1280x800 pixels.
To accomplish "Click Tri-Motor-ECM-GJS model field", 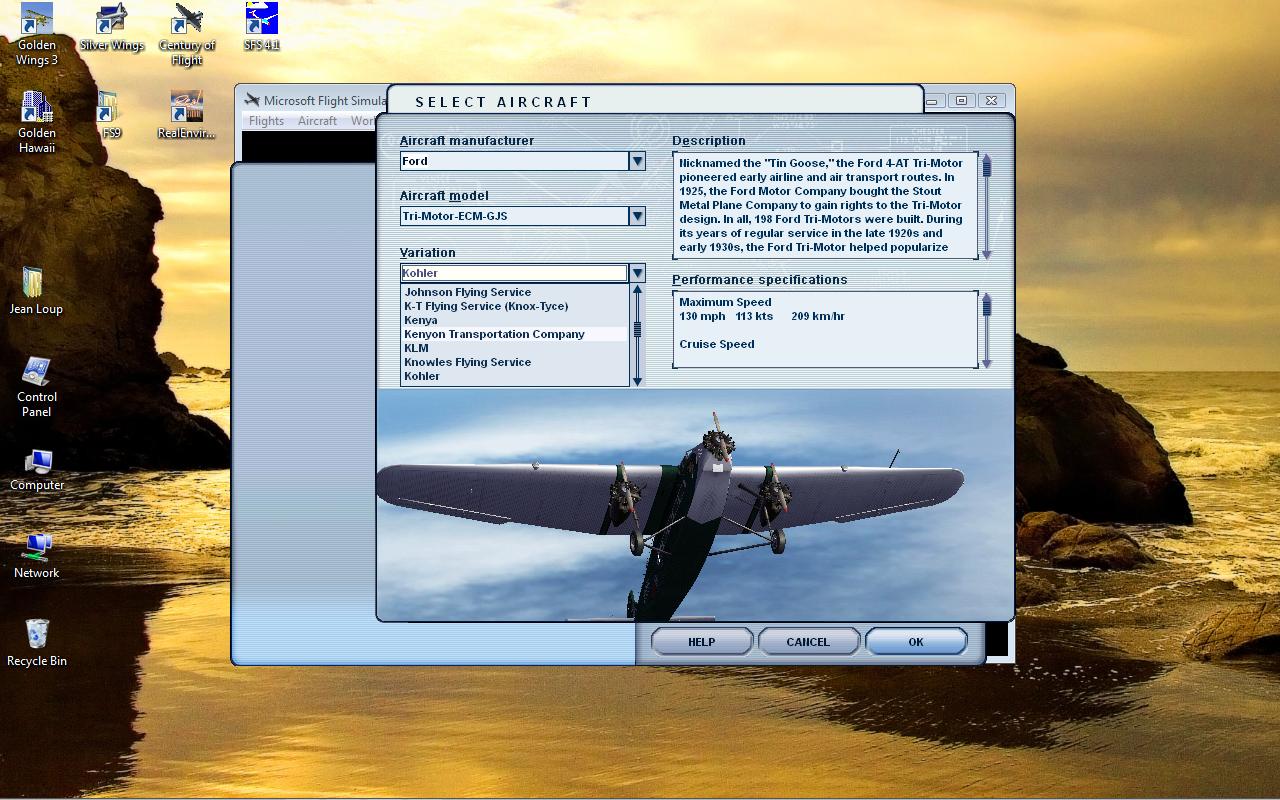I will point(514,216).
